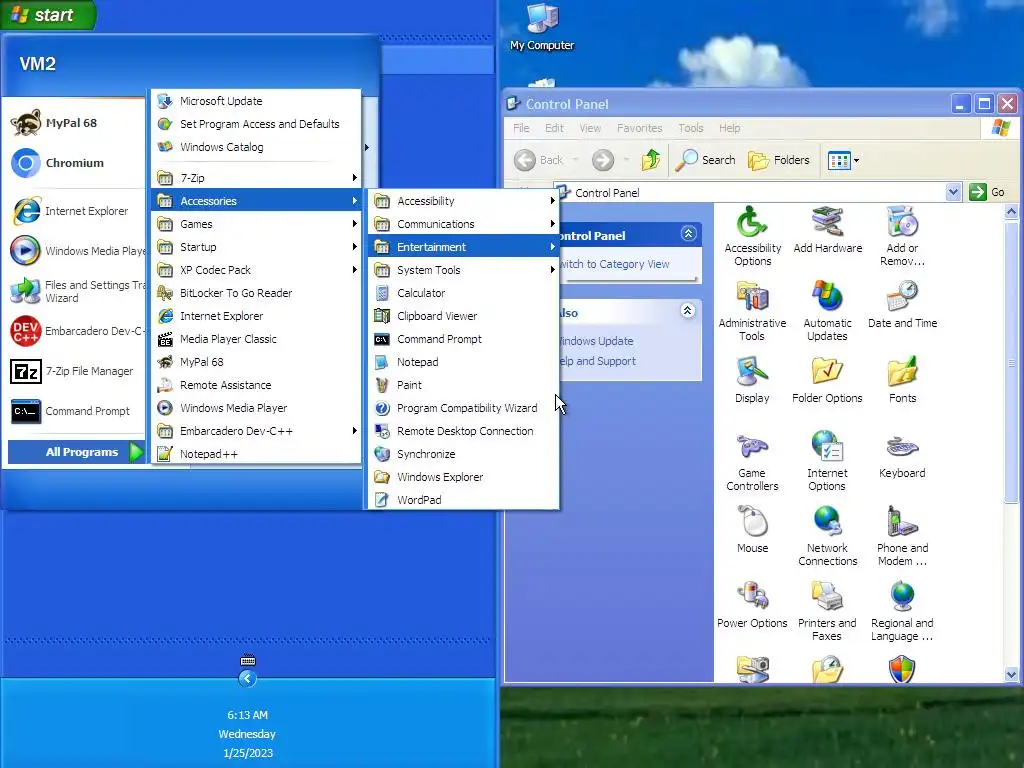Viewport: 1024px width, 768px height.
Task: Open the Add Hardware applet
Action: coord(827,230)
